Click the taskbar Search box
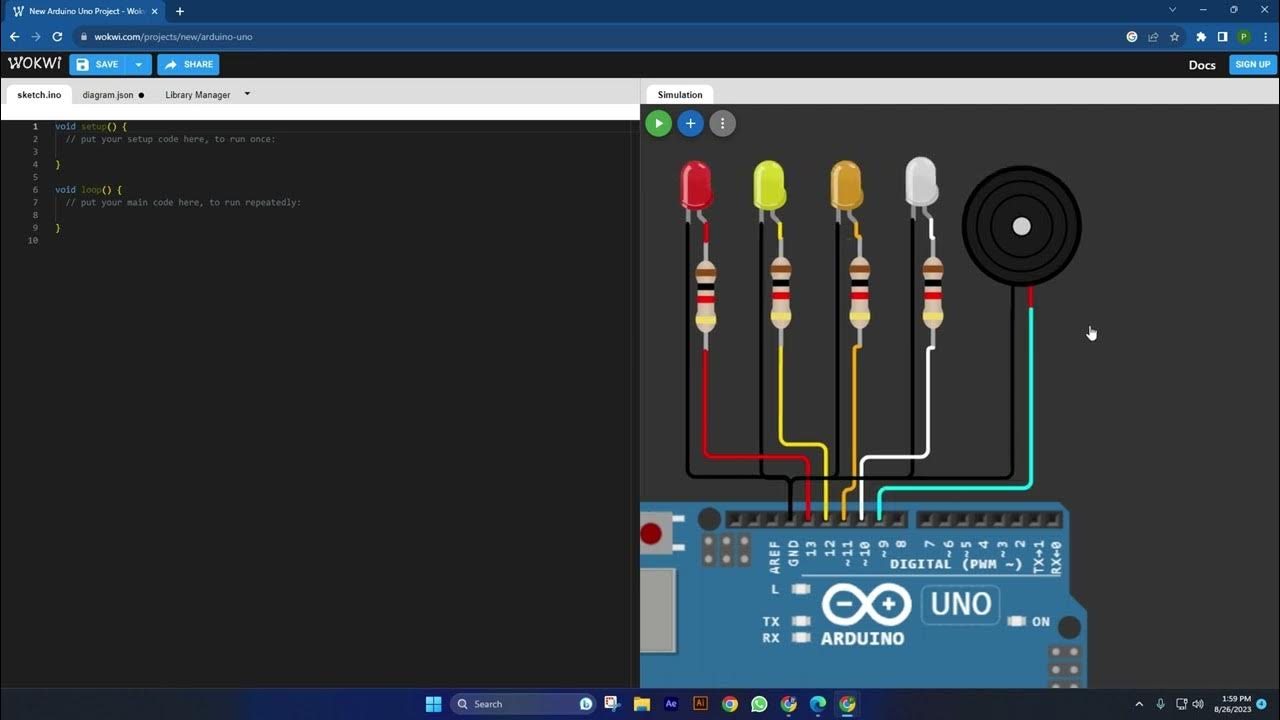1280x720 pixels. click(524, 704)
